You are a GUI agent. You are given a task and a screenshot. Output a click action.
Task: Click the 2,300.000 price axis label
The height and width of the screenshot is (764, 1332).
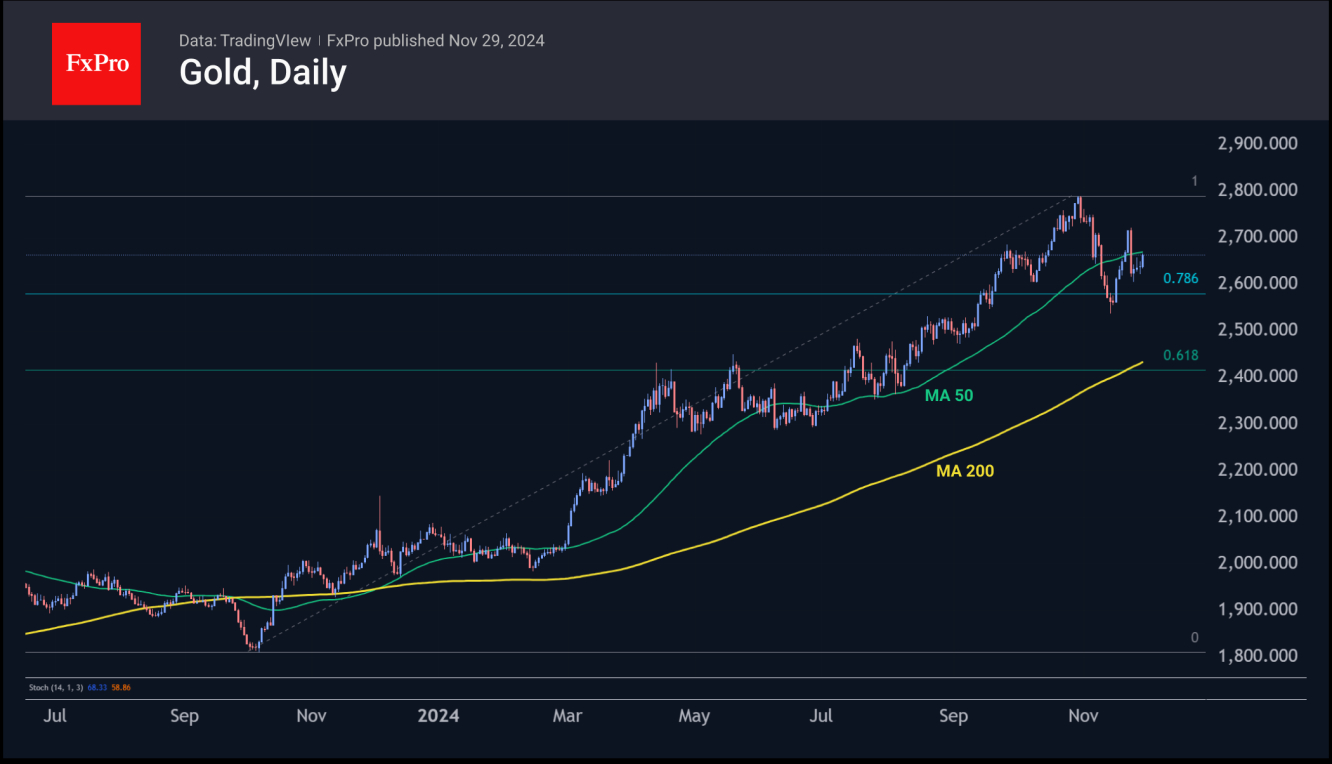(1258, 423)
